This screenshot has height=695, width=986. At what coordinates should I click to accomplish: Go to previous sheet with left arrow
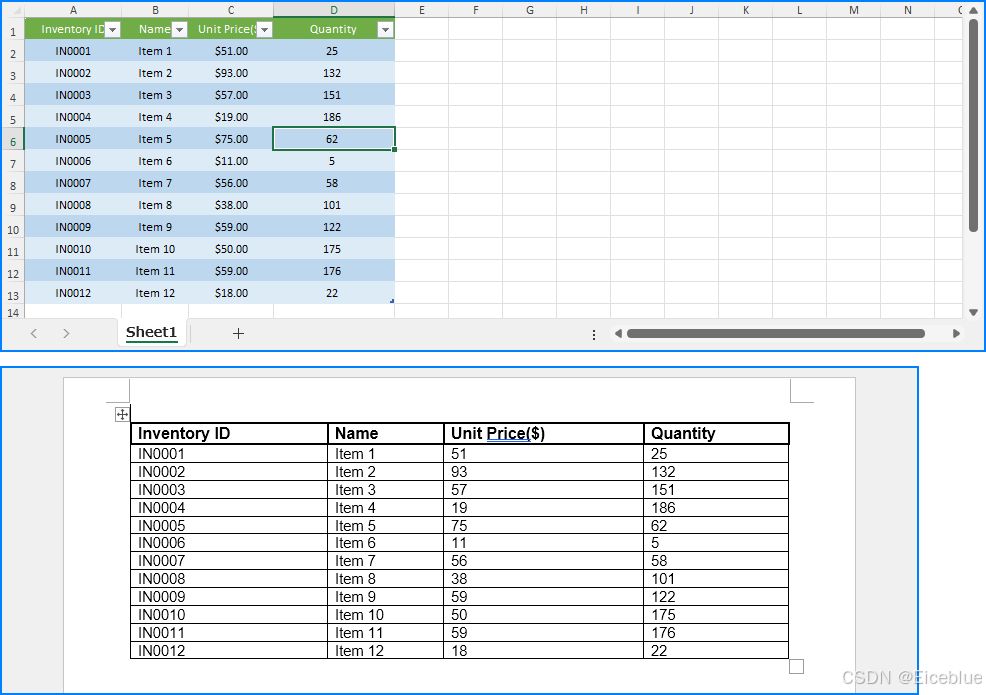[x=34, y=333]
